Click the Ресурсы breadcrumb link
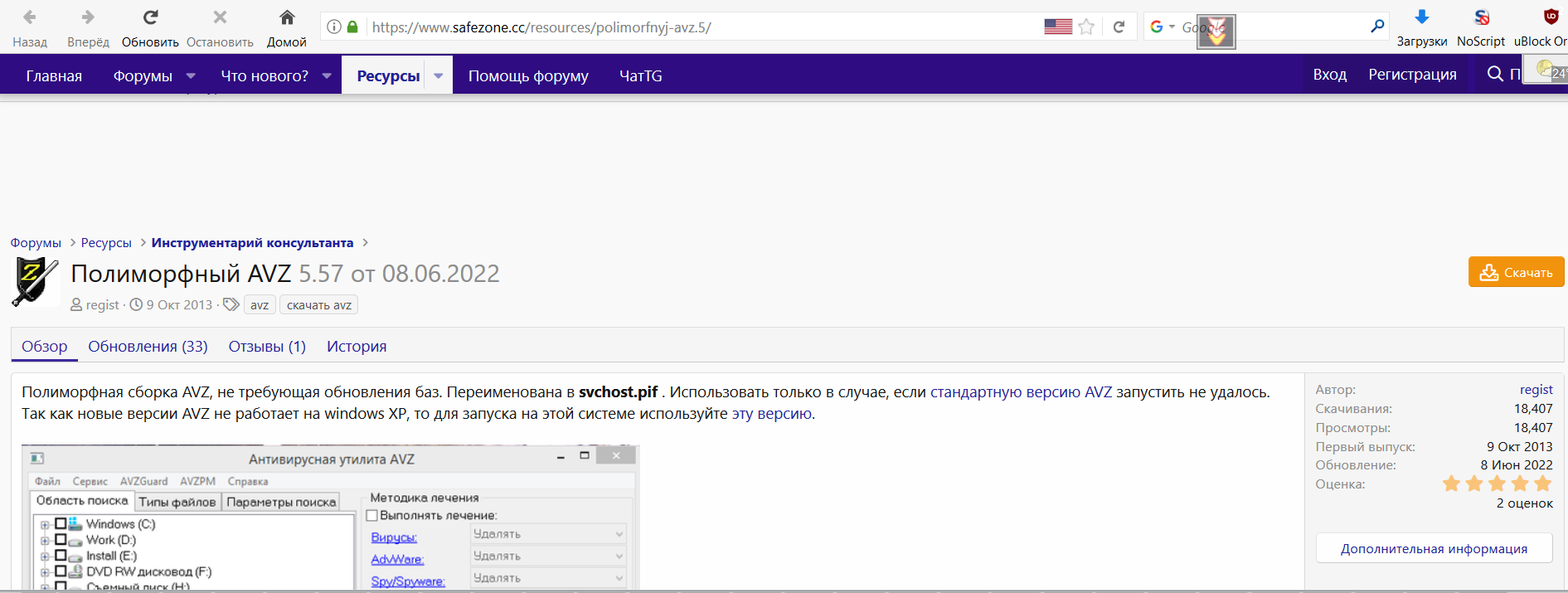Screen dimensions: 1568x593 coord(106,243)
